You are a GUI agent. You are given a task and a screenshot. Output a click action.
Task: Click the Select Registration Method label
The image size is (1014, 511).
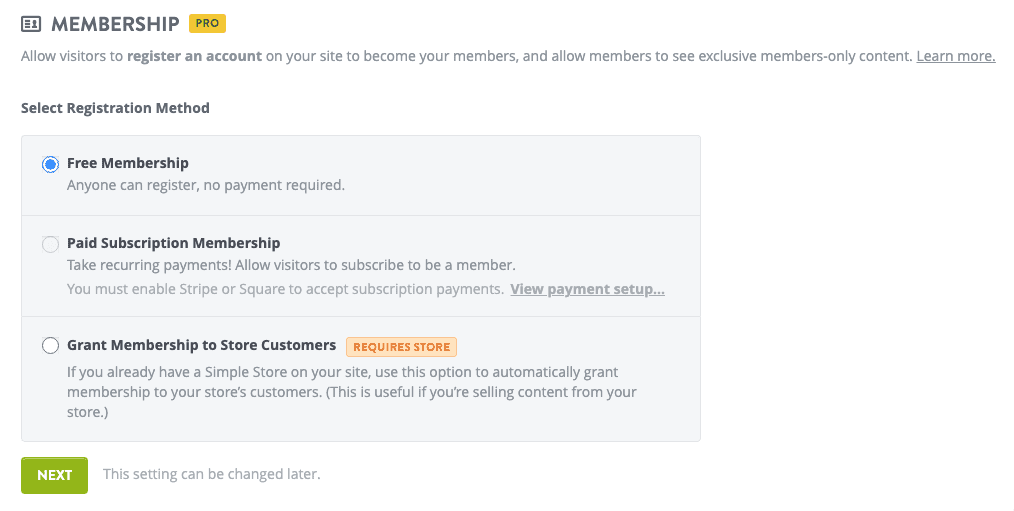115,108
